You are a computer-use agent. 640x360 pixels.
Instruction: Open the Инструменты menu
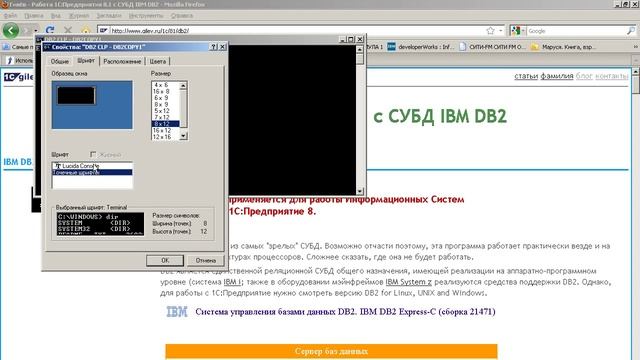(x=146, y=16)
